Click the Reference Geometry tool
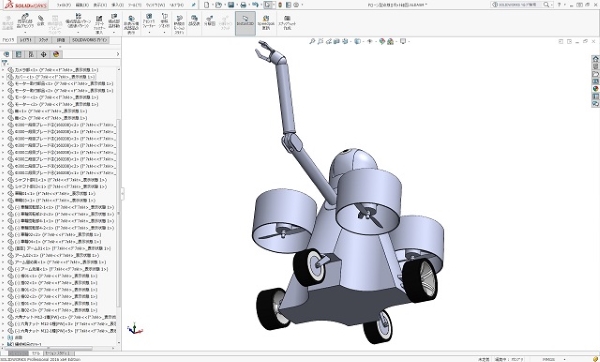Image resolution: width=600 pixels, height=362 pixels. click(x=165, y=21)
